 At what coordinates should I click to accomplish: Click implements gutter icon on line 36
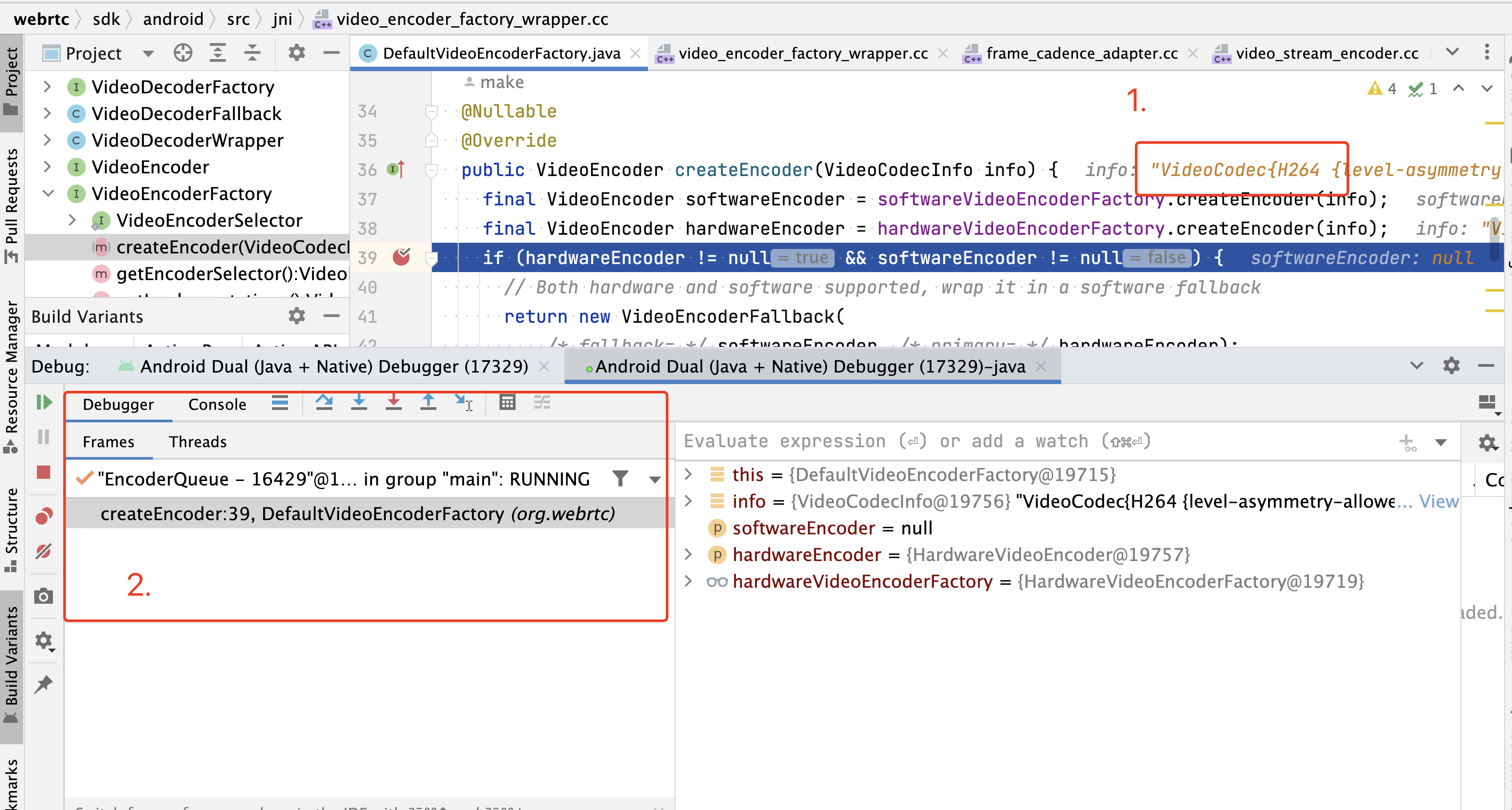[x=396, y=170]
